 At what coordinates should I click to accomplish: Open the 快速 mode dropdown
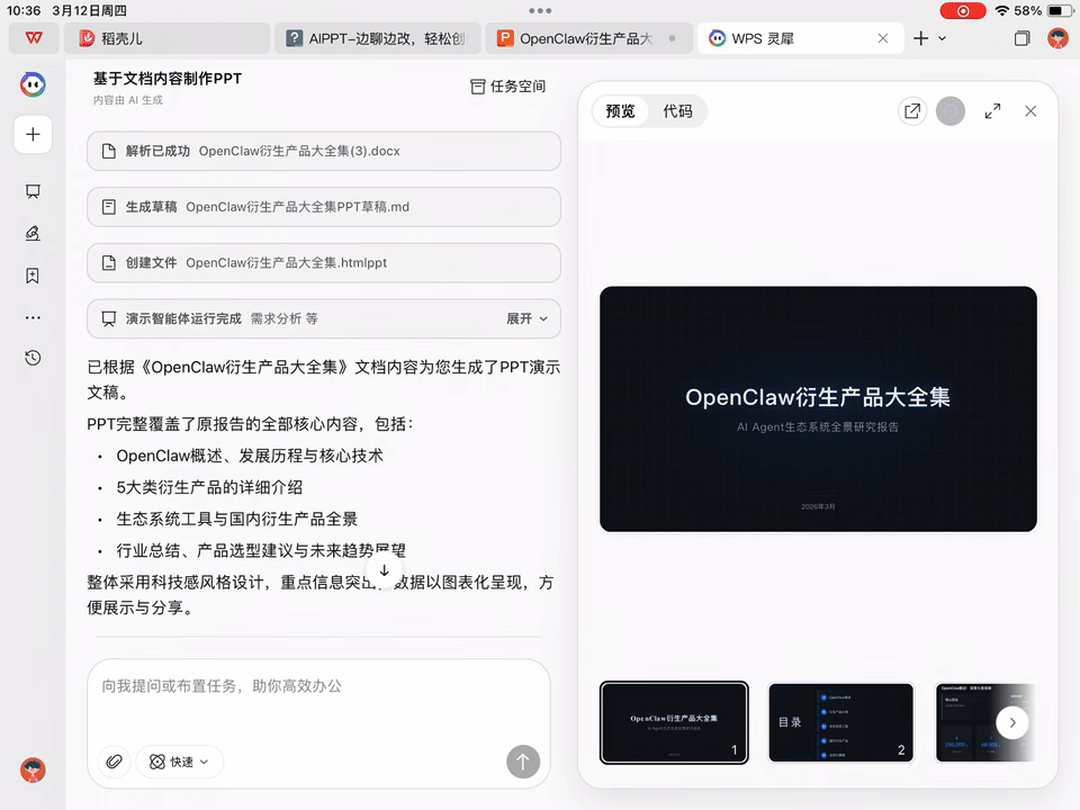(179, 762)
